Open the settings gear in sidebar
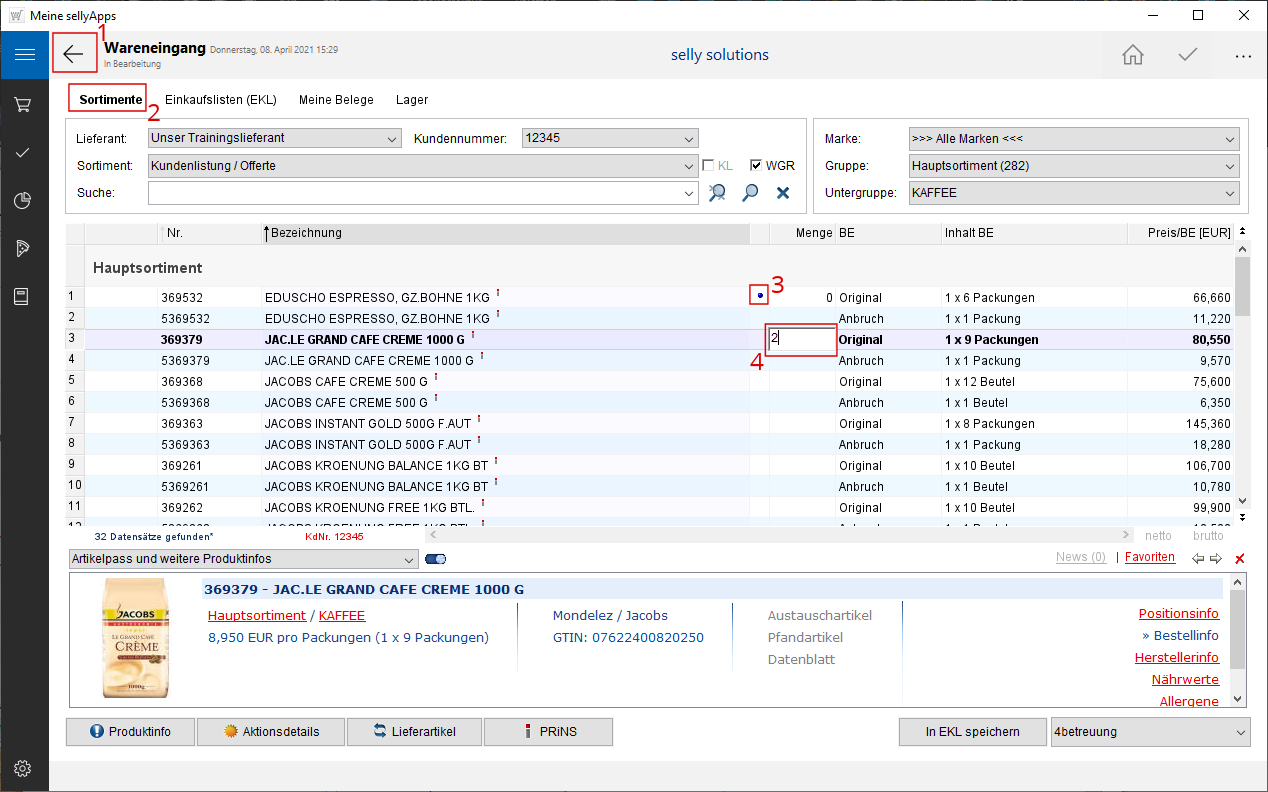The width and height of the screenshot is (1268, 792). (x=24, y=768)
